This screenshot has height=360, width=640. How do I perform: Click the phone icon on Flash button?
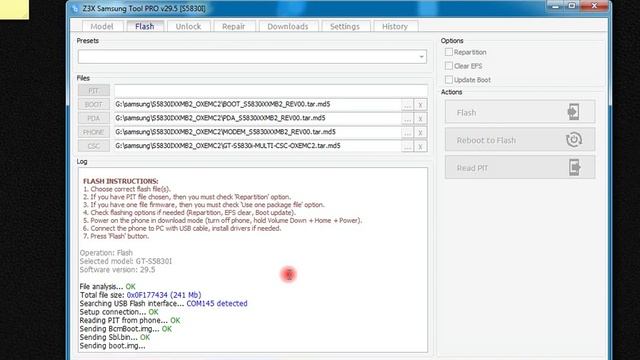pos(573,112)
